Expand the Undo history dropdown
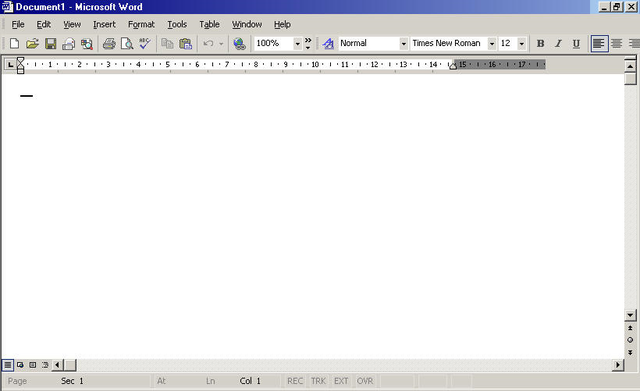This screenshot has height=391, width=640. pos(221,43)
